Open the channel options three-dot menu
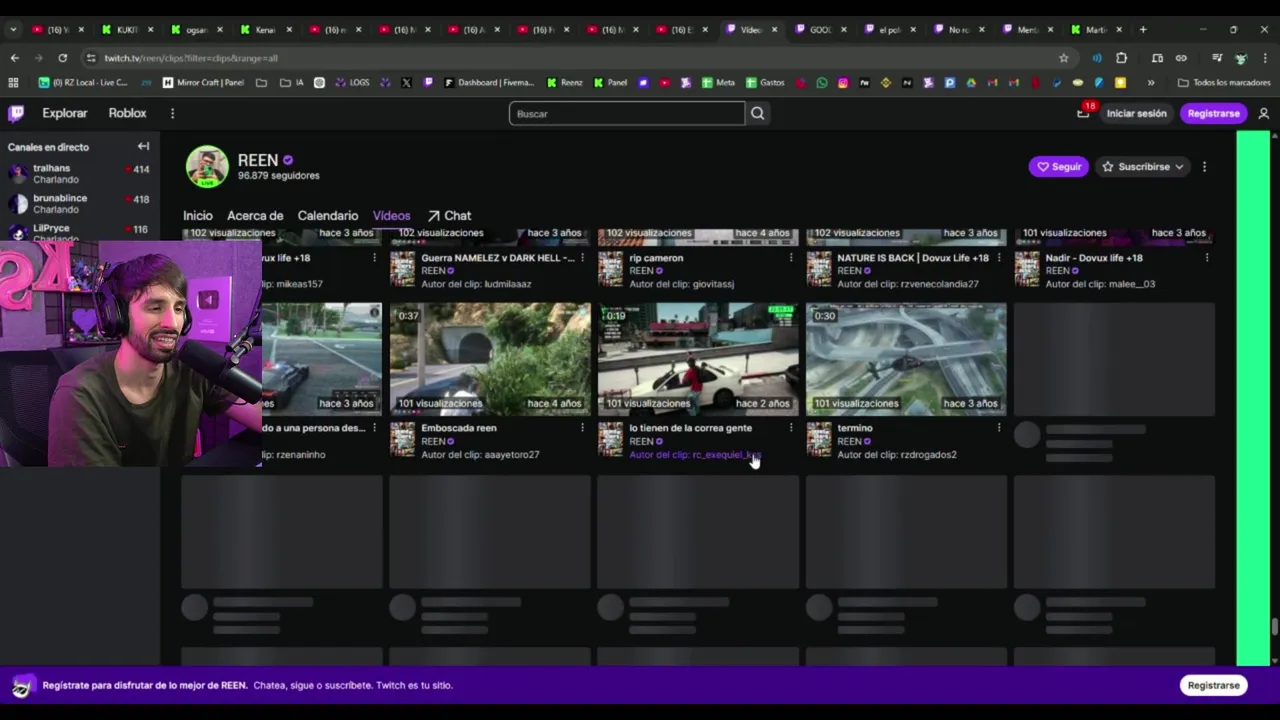Screen dimensions: 1280x720 1204,166
